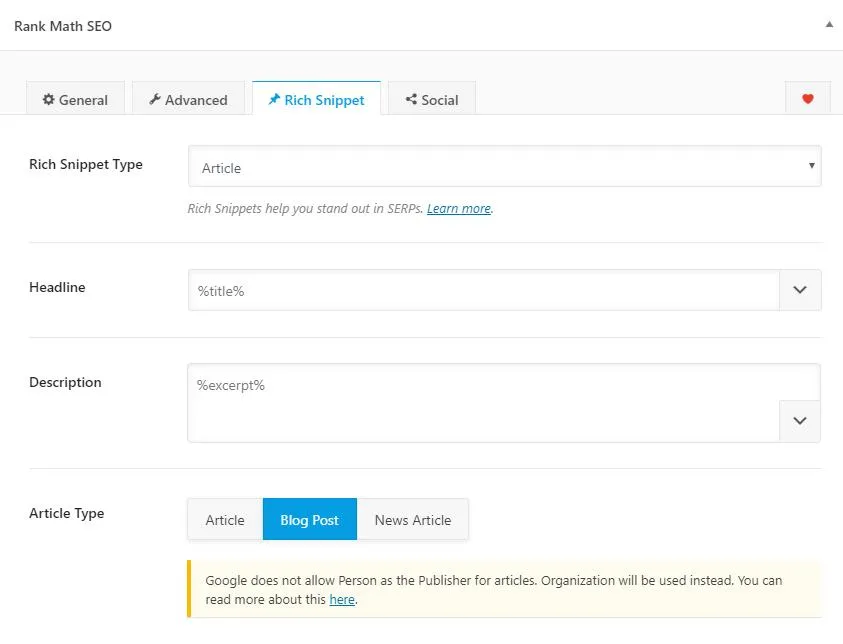Open the Learn more link
Viewport: 843px width, 644px height.
pos(458,209)
